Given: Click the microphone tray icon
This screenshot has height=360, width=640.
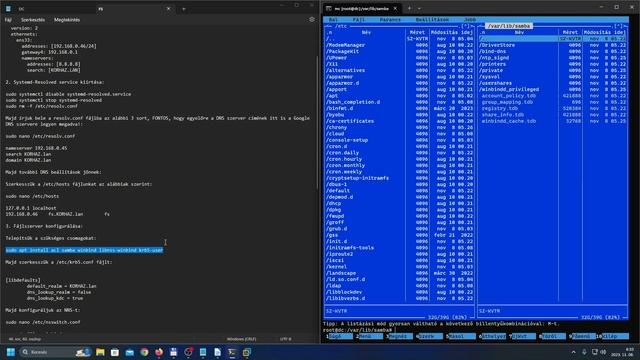Looking at the screenshot, I should tap(584, 352).
